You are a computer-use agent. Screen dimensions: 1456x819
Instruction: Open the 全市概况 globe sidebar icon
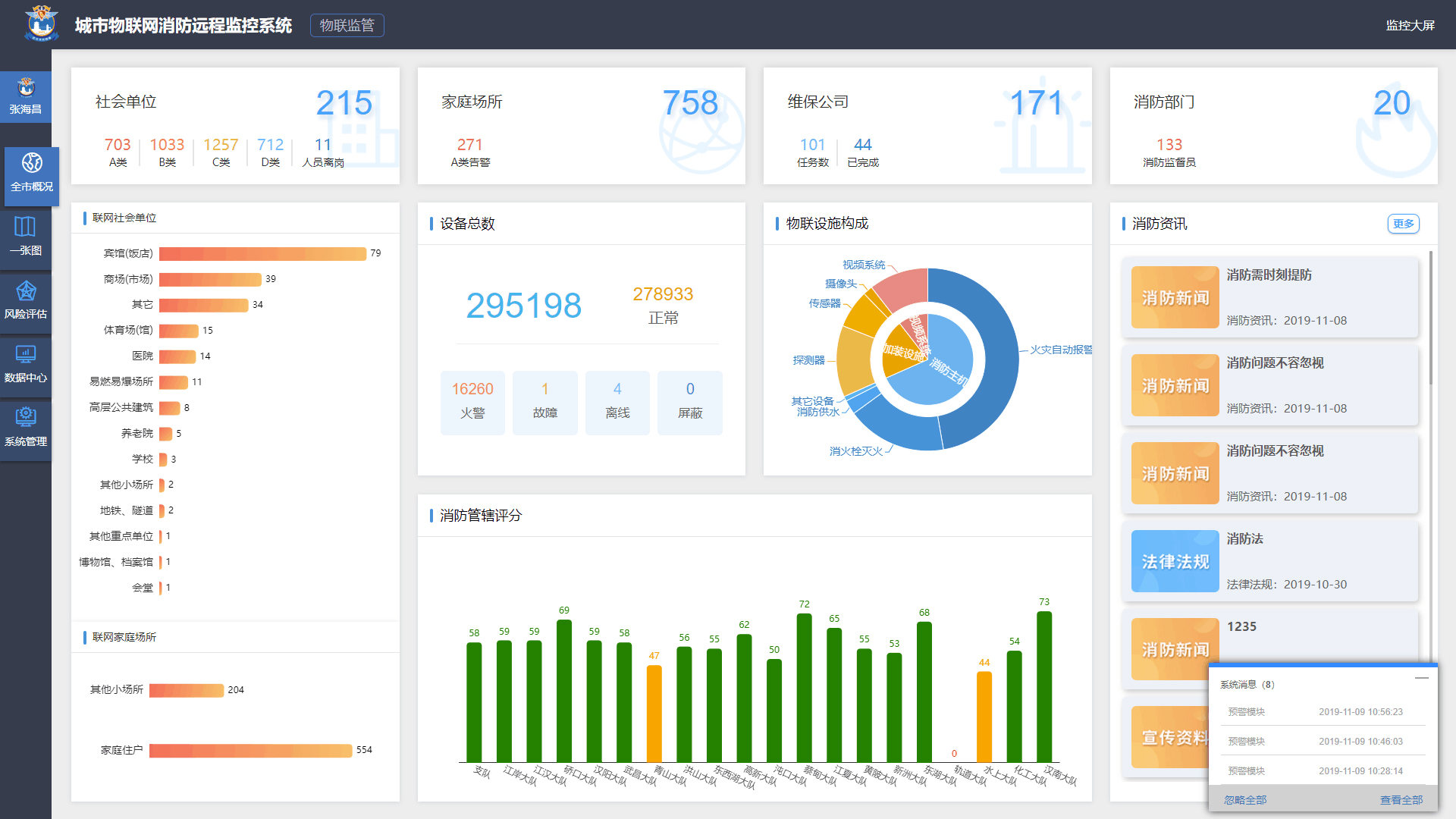click(32, 163)
